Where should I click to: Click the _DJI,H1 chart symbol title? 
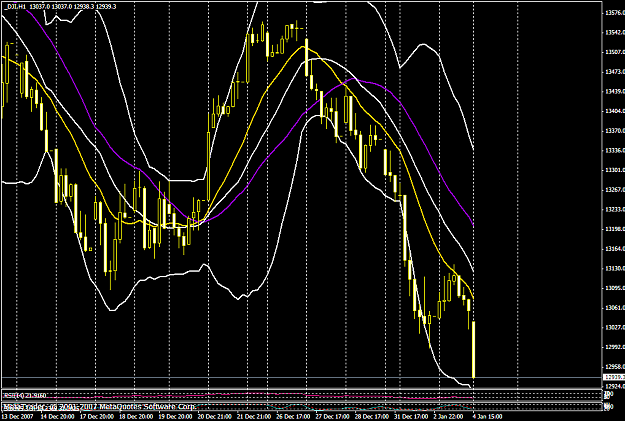17,6
